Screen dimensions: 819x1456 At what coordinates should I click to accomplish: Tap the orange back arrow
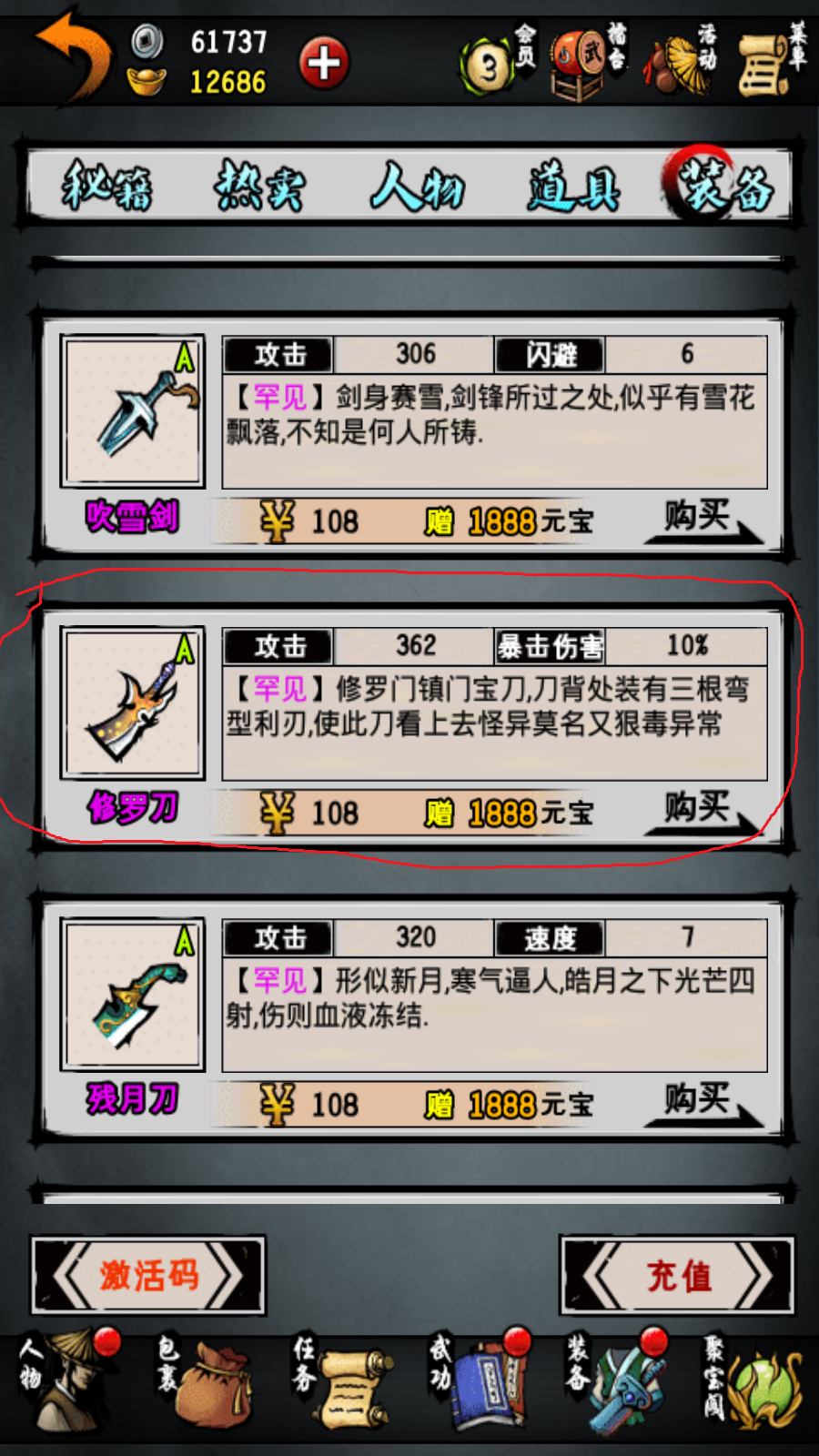[x=71, y=56]
